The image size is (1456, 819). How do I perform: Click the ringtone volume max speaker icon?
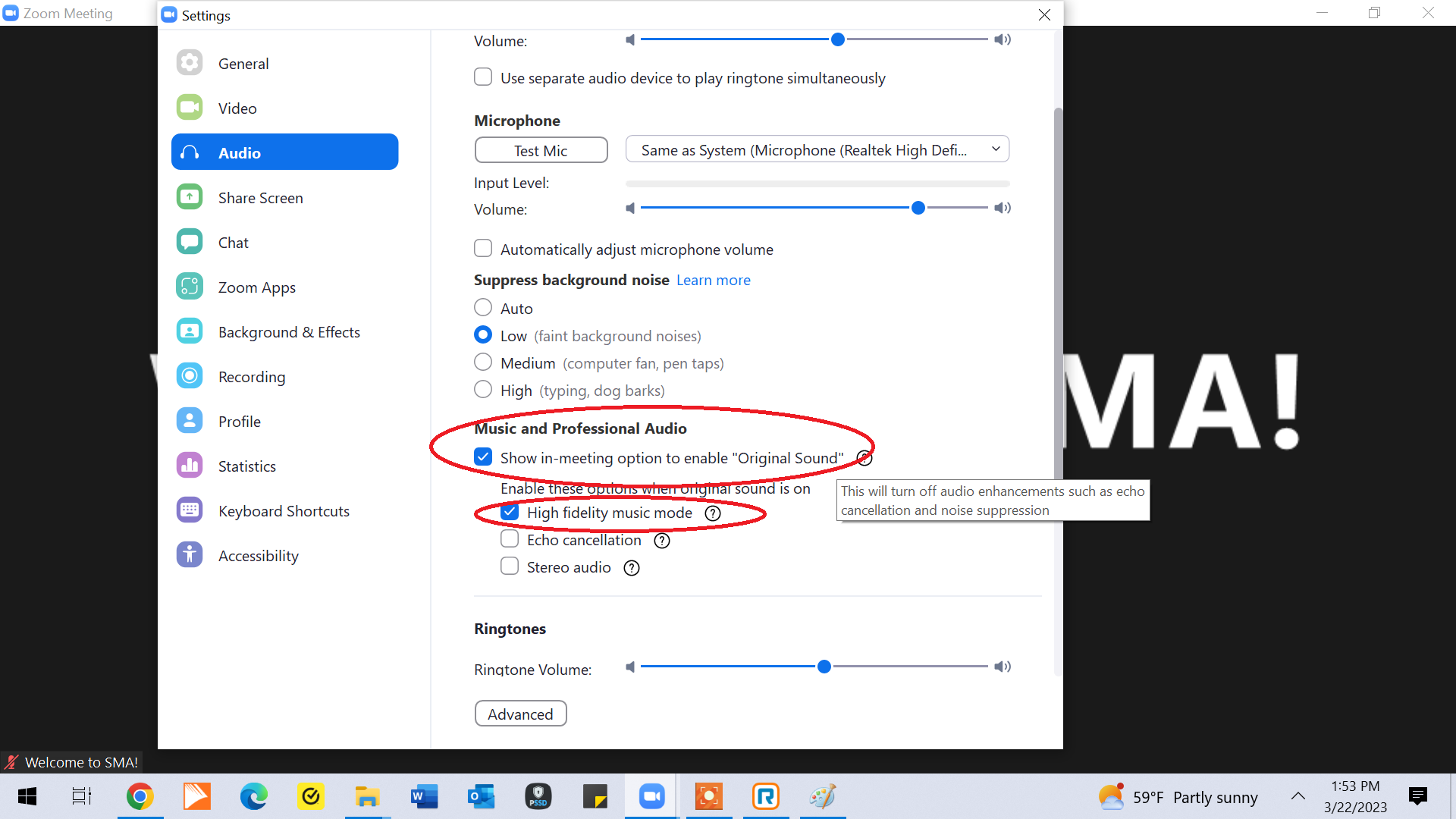(1003, 667)
